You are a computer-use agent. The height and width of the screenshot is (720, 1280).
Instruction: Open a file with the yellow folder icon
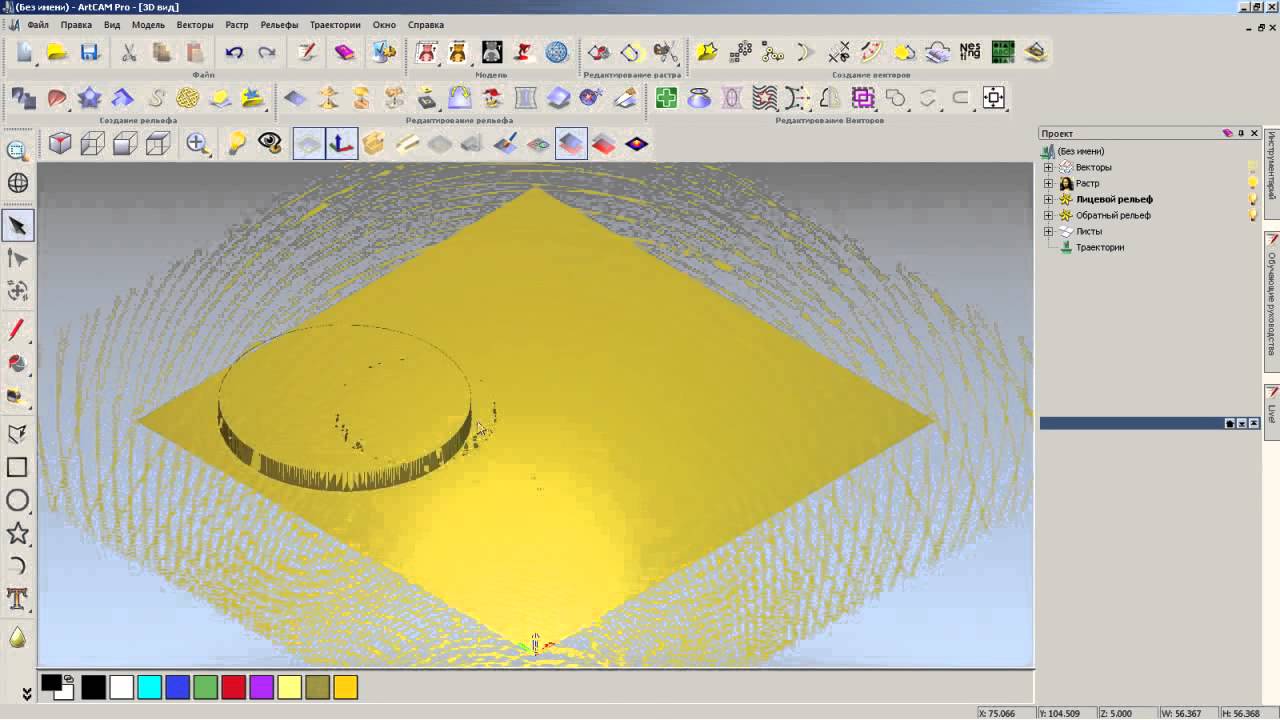coord(57,52)
